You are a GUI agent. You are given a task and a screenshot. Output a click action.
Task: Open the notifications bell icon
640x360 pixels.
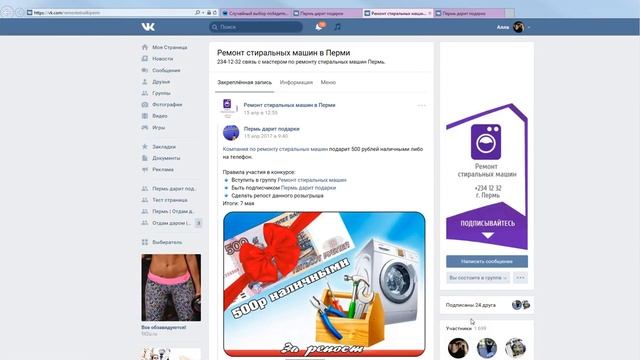click(x=319, y=27)
